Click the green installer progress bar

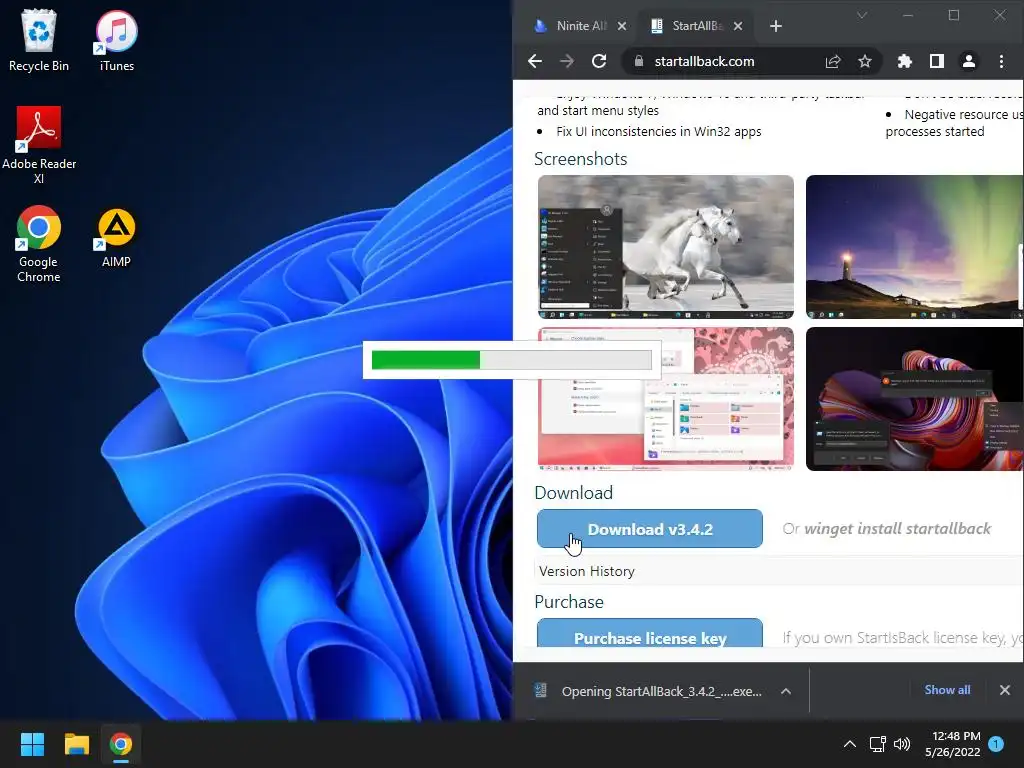(x=511, y=360)
